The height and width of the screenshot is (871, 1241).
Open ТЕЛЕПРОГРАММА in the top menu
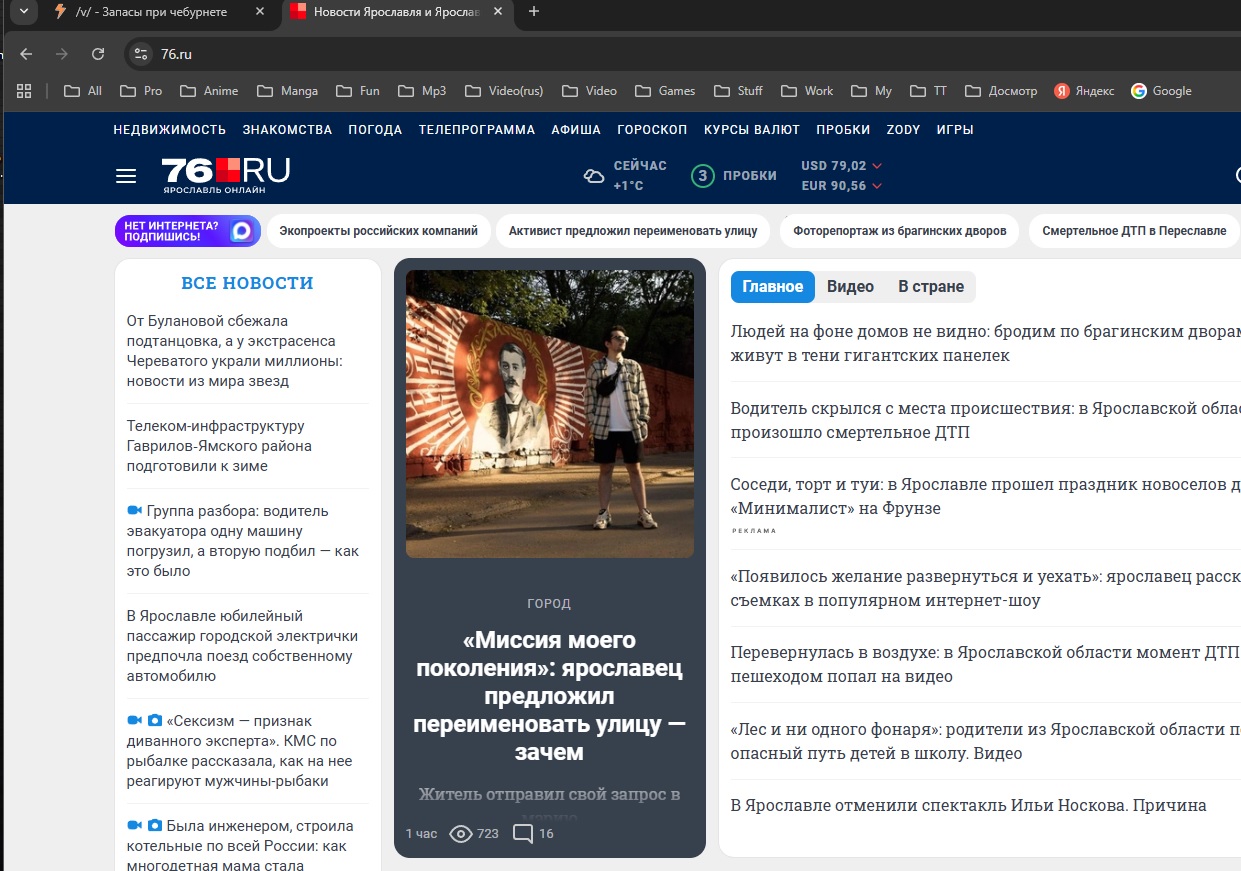click(477, 130)
